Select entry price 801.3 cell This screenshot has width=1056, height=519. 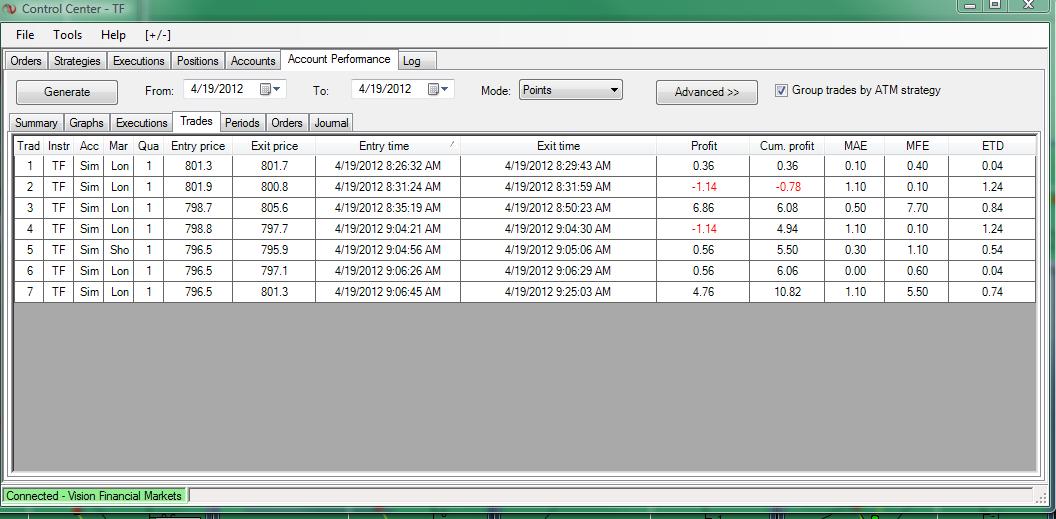click(x=198, y=166)
